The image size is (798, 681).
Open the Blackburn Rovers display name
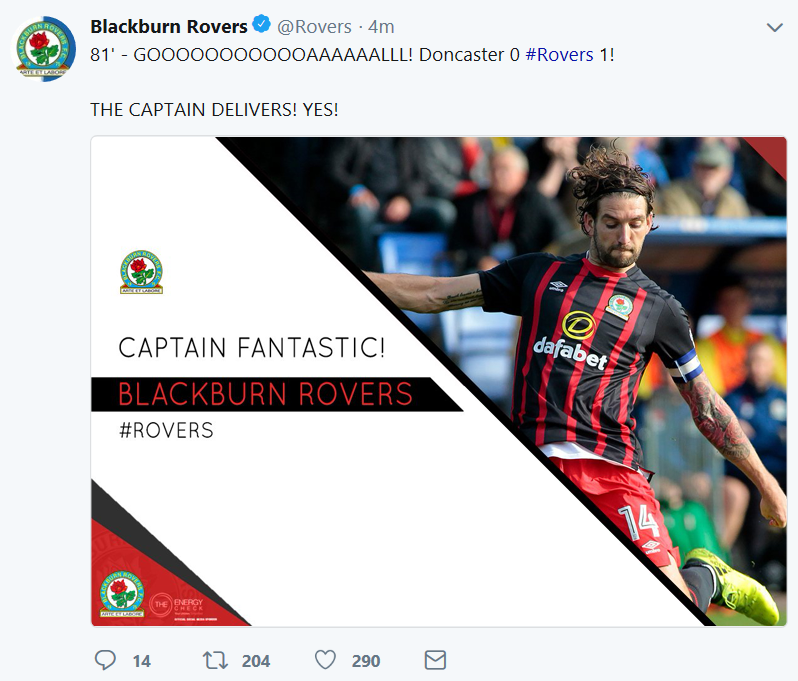coord(169,26)
